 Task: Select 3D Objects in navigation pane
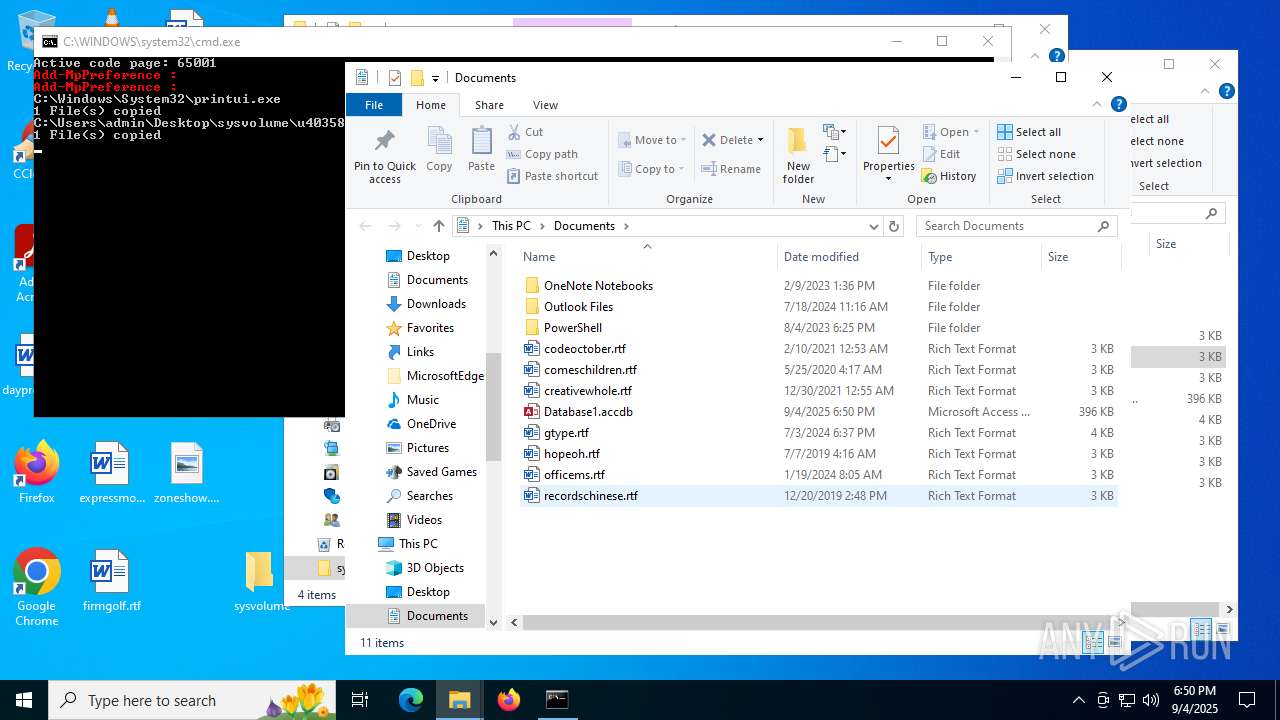pos(425,568)
